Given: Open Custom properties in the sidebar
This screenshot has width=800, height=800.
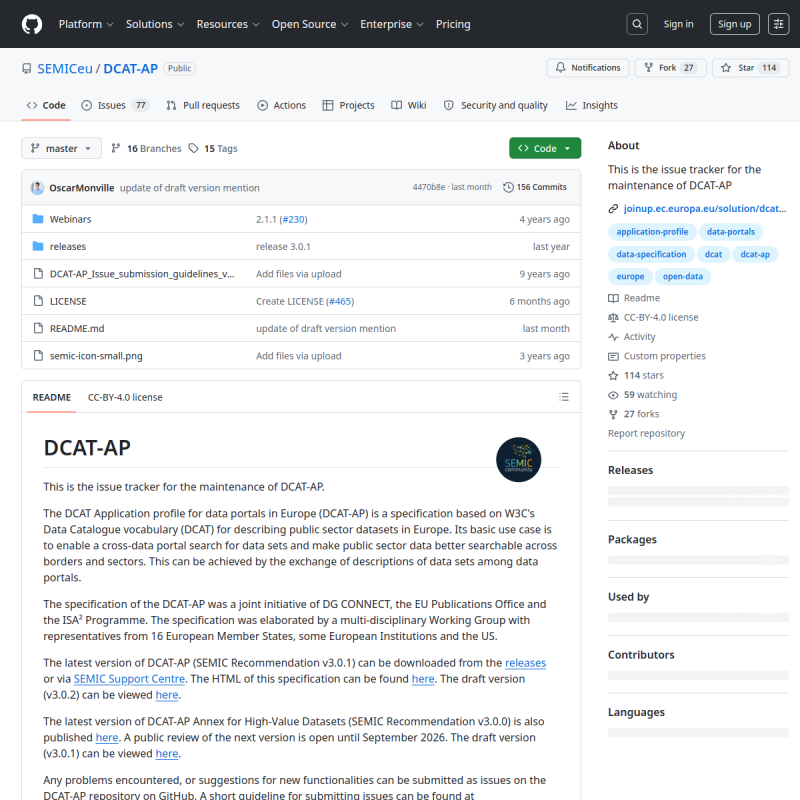Looking at the screenshot, I should click(x=657, y=356).
